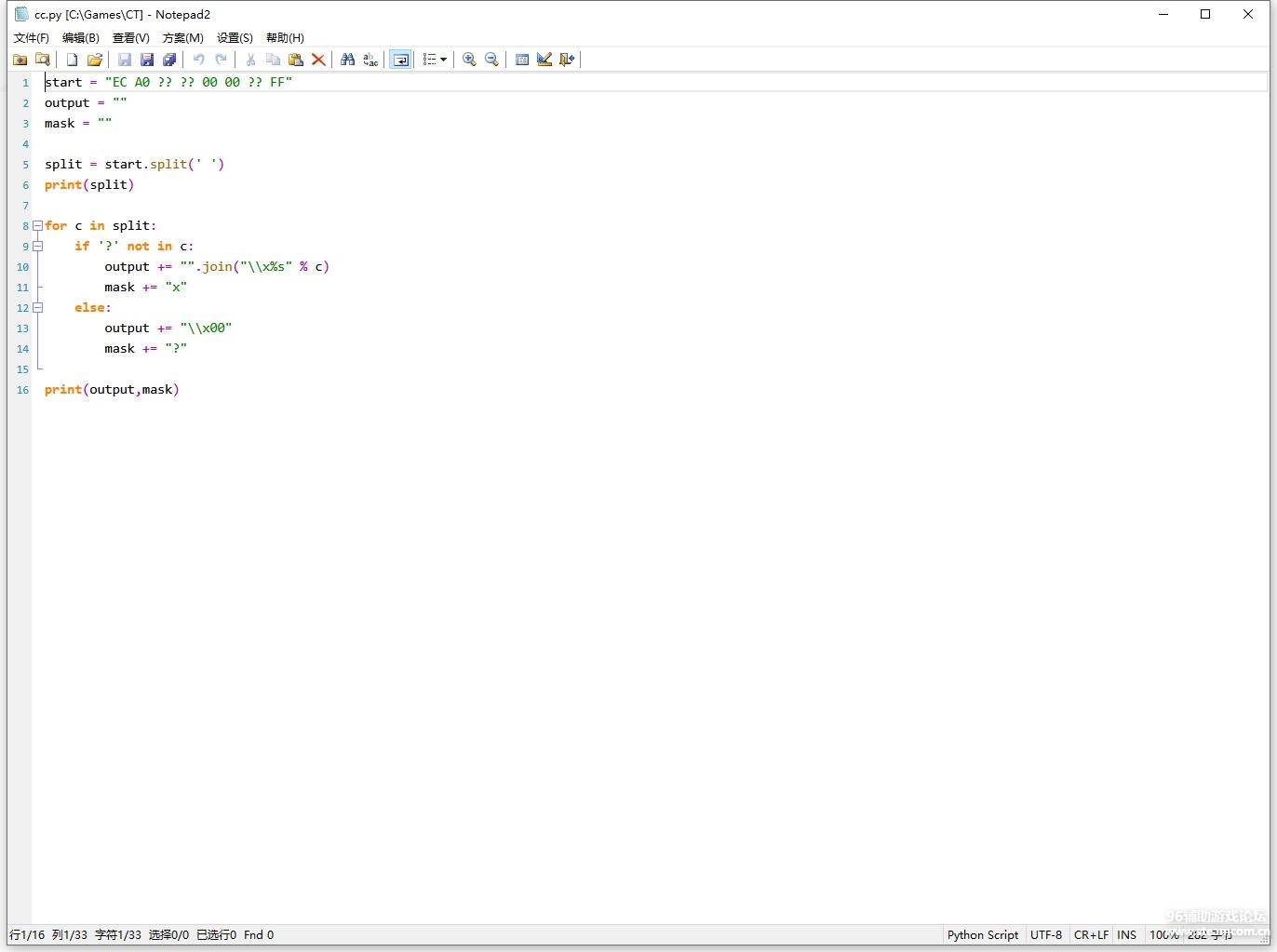Screen dimensions: 1277x952
Task: Click line 16 print(output,mask) in editor
Action: click(112, 389)
